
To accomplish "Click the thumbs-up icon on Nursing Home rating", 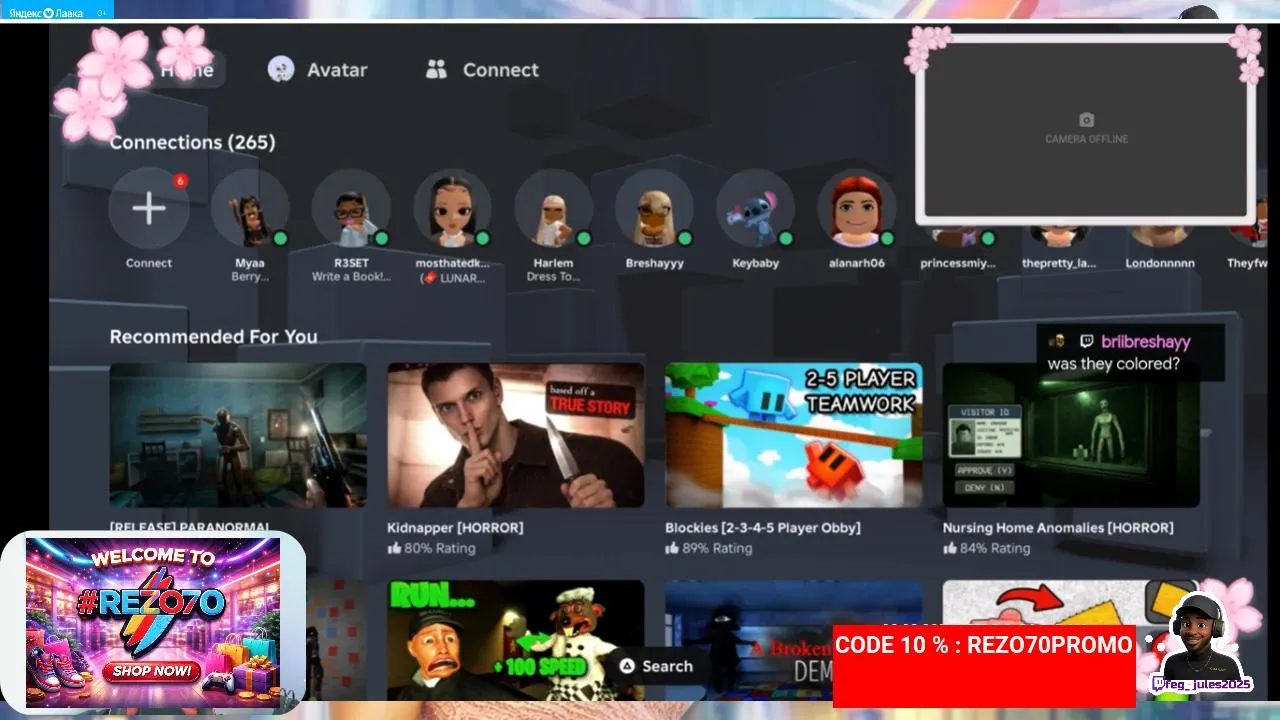I will pyautogui.click(x=950, y=548).
